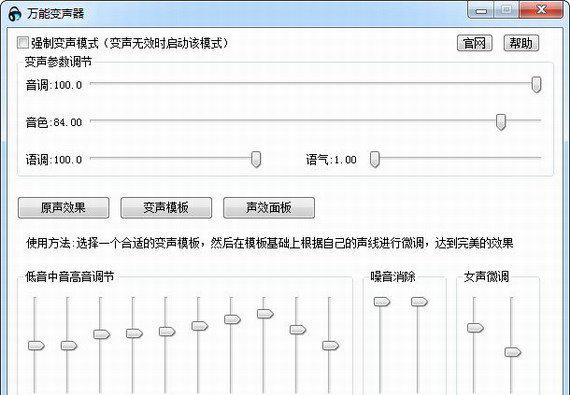
Task: Minimize the 万能变声器 window
Action: [481, 11]
